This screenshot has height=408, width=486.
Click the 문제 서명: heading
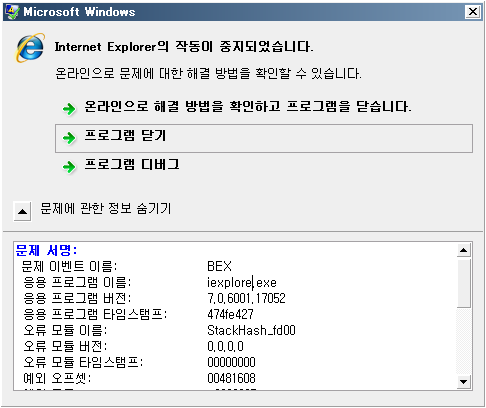point(46,250)
